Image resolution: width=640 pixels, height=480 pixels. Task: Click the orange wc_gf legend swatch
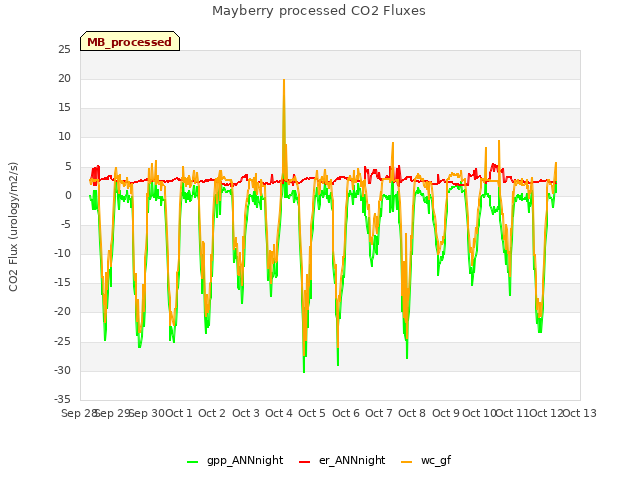[x=407, y=462]
